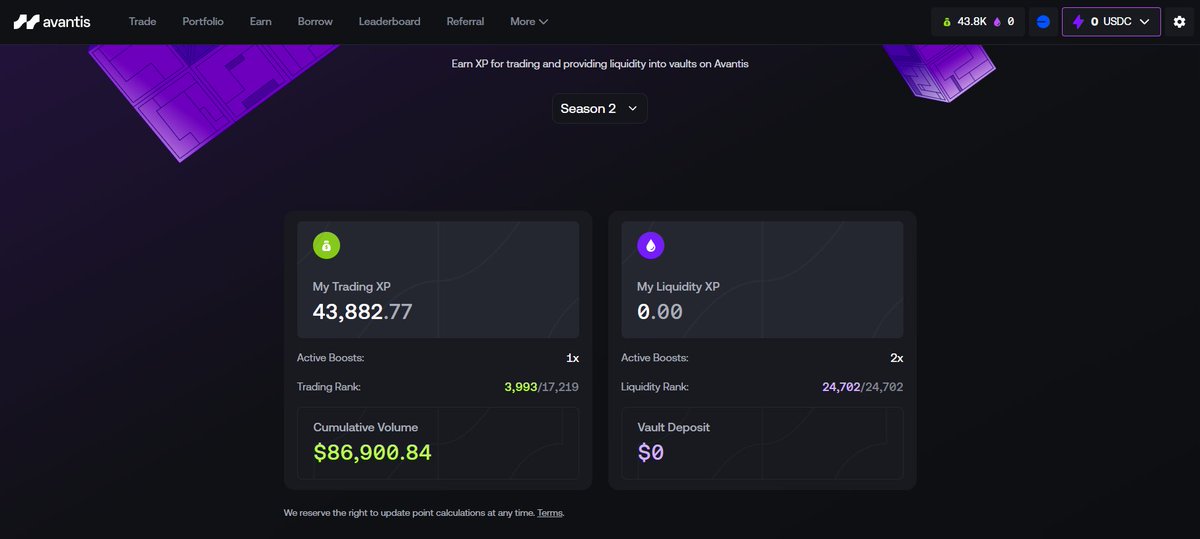The height and width of the screenshot is (539, 1200).
Task: Expand the More menu
Action: coord(529,21)
